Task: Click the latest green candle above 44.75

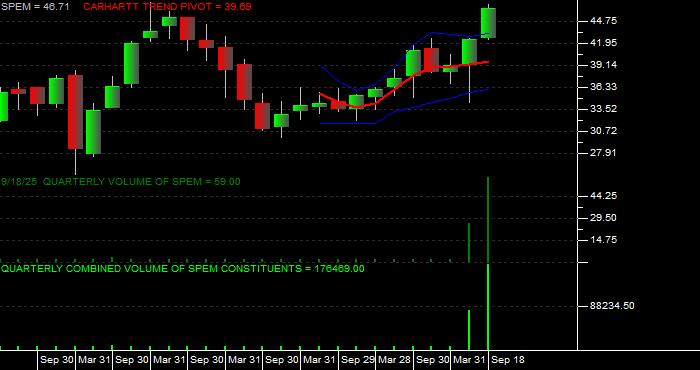Action: (x=488, y=23)
